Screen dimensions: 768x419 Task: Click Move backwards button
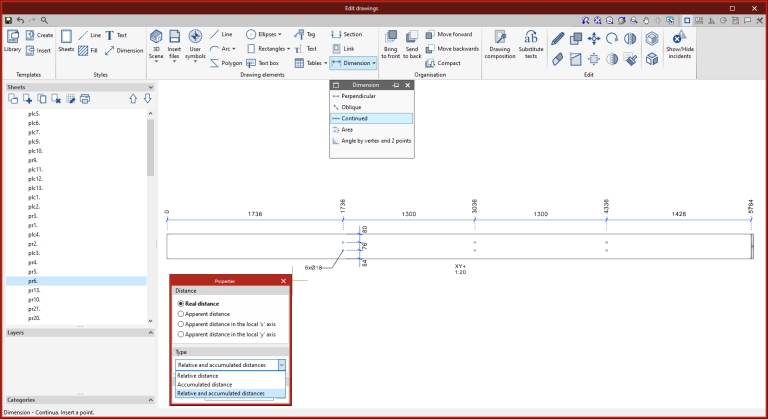[x=452, y=49]
